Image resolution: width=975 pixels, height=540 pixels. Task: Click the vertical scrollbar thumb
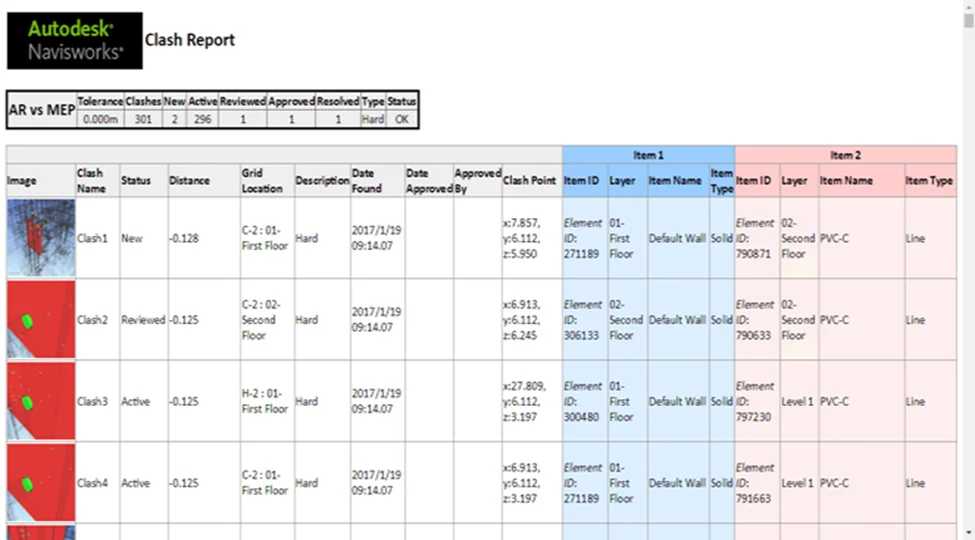point(968,21)
